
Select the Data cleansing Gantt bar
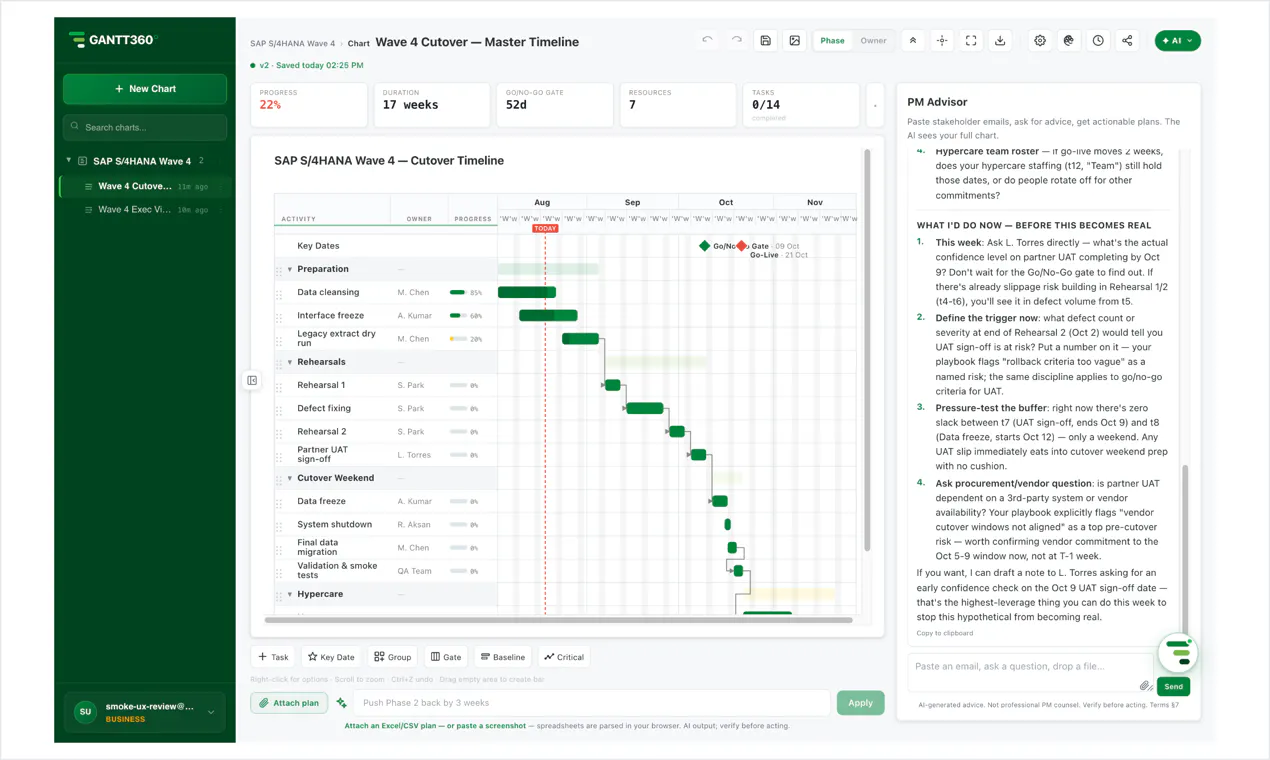click(x=527, y=292)
